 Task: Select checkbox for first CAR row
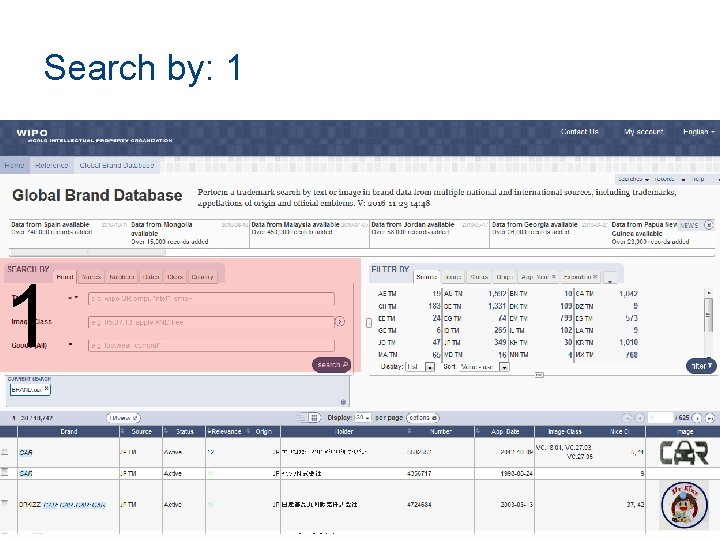[5, 452]
